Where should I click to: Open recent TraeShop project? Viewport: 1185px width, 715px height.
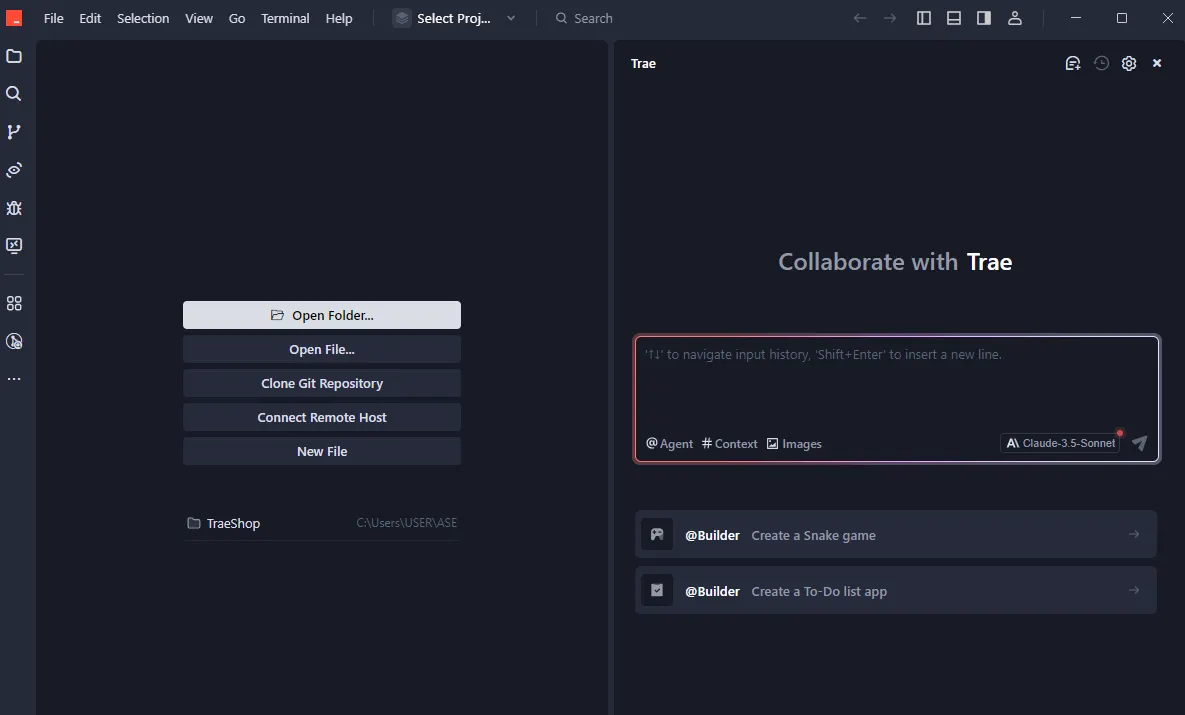(322, 523)
